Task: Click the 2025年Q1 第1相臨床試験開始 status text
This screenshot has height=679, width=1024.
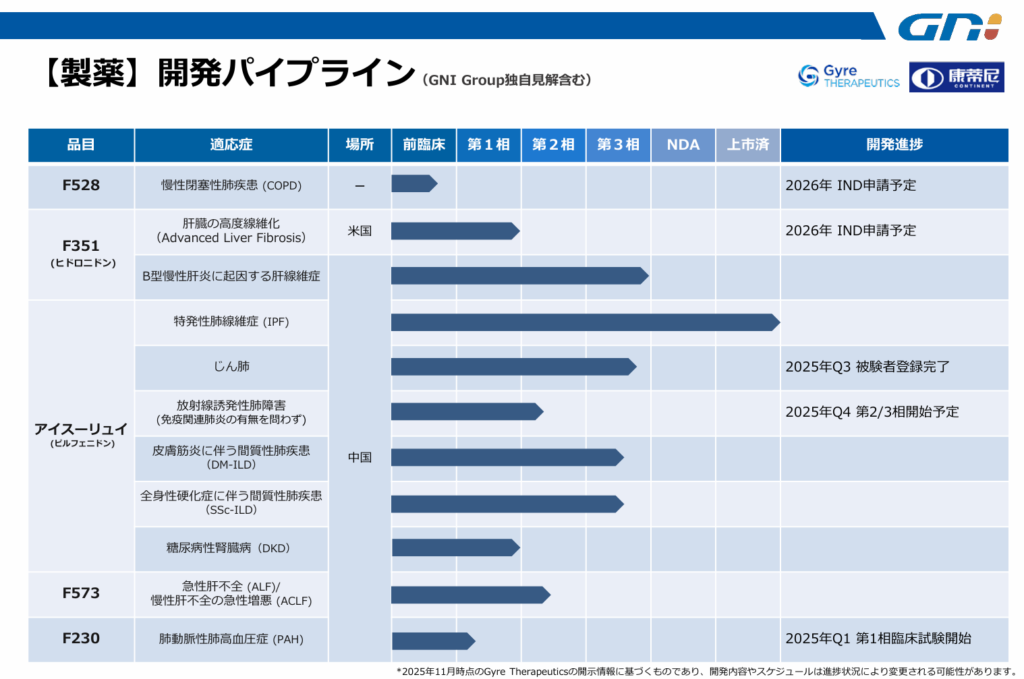Action: [x=878, y=639]
